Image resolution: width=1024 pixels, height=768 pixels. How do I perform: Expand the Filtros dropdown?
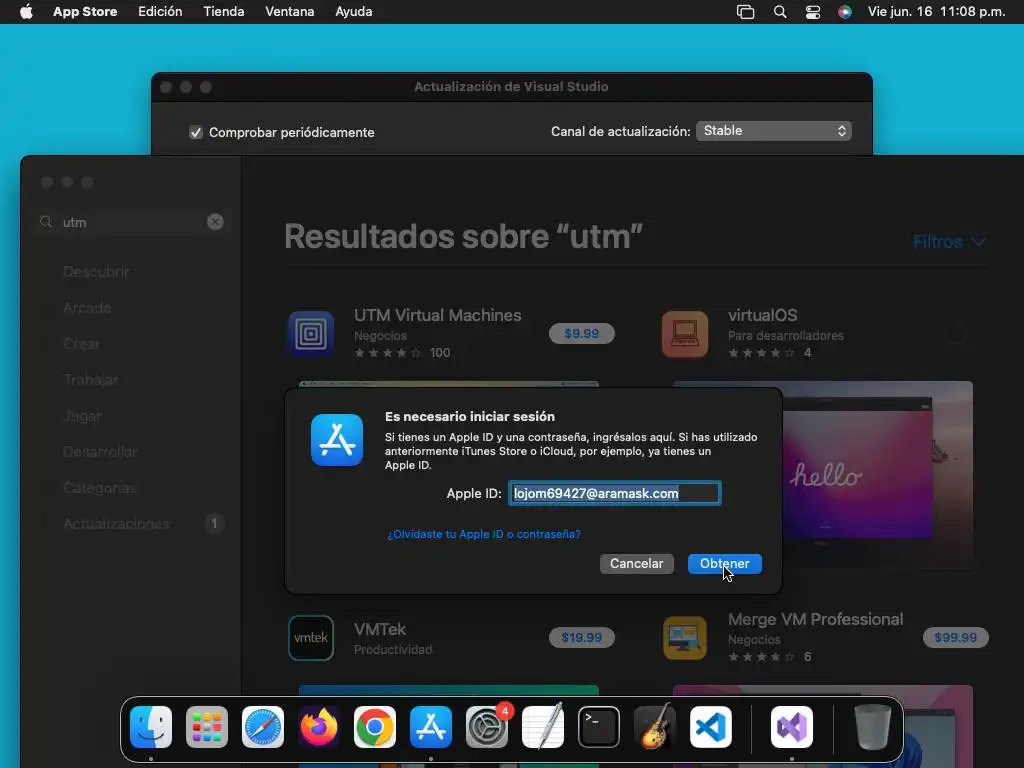point(949,242)
